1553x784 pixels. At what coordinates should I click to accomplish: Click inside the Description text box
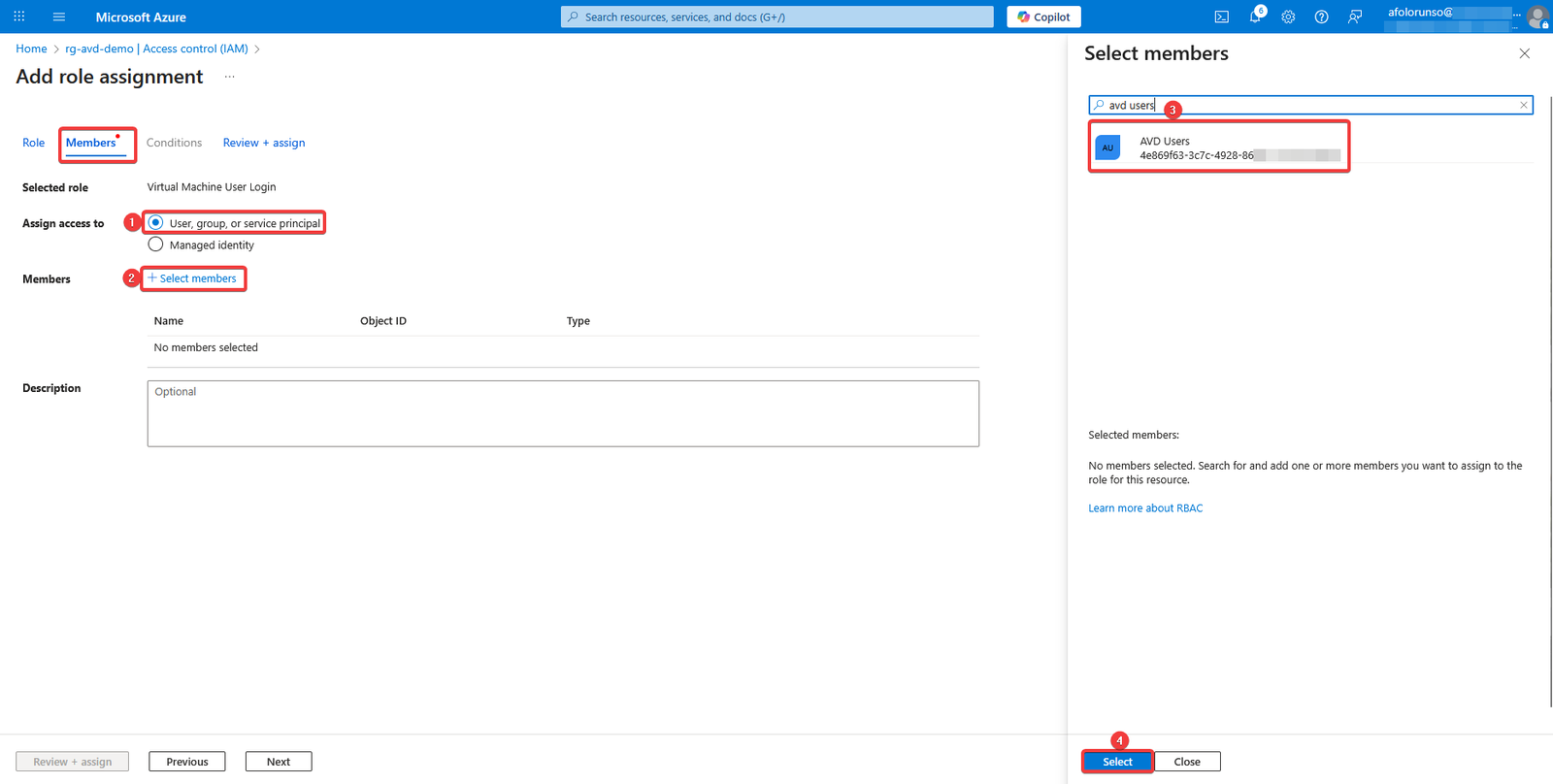[x=563, y=413]
